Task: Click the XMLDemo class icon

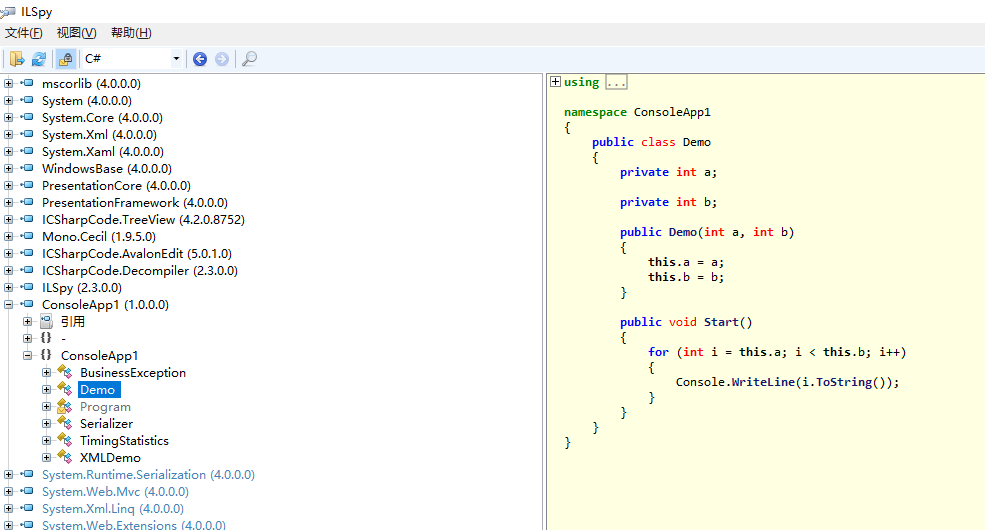Action: [65, 457]
